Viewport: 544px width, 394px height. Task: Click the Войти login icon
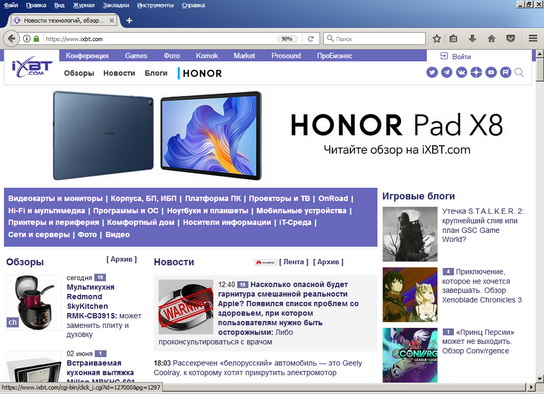click(444, 56)
